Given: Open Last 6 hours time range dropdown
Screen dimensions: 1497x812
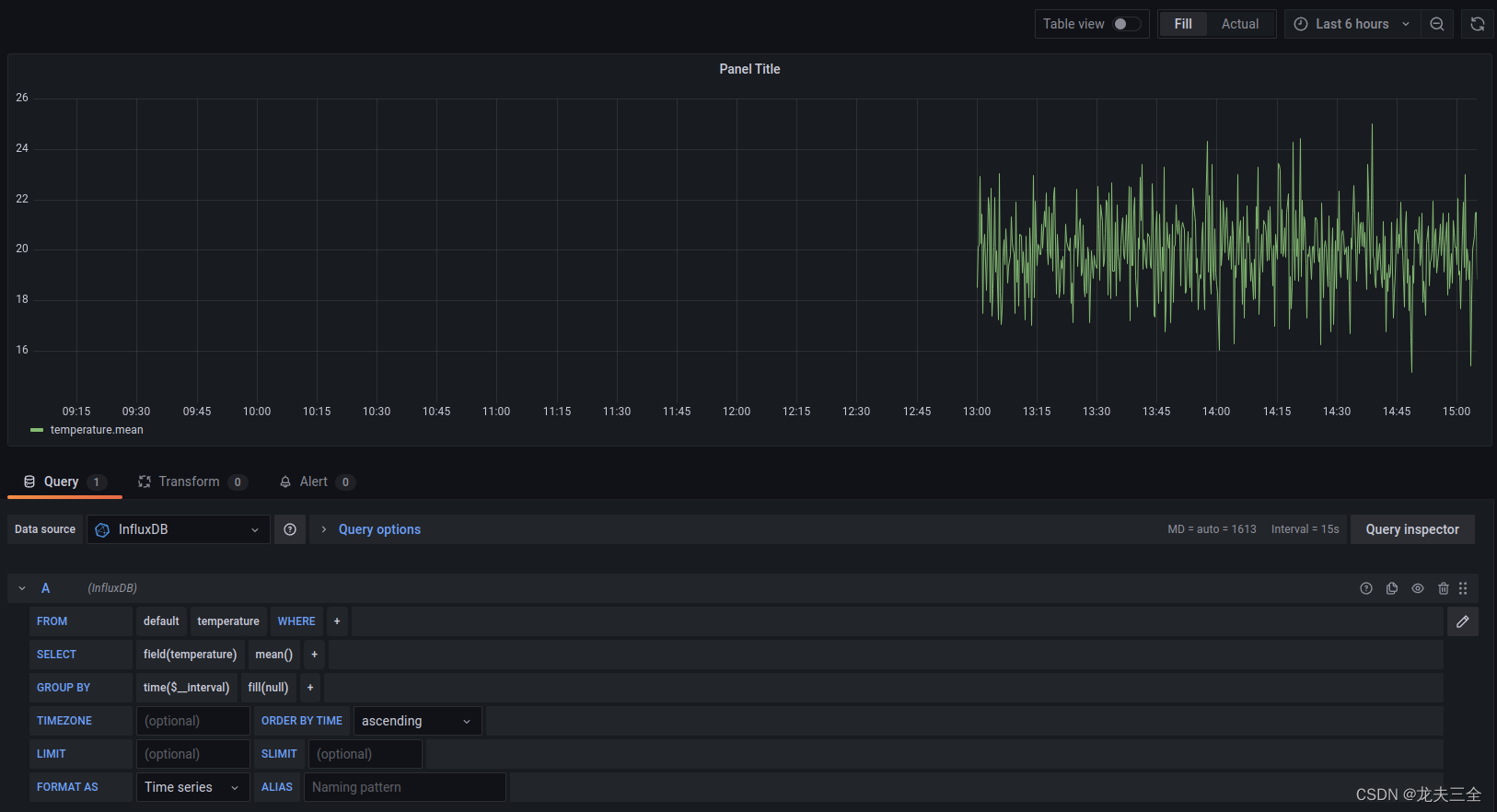Looking at the screenshot, I should (x=1352, y=24).
